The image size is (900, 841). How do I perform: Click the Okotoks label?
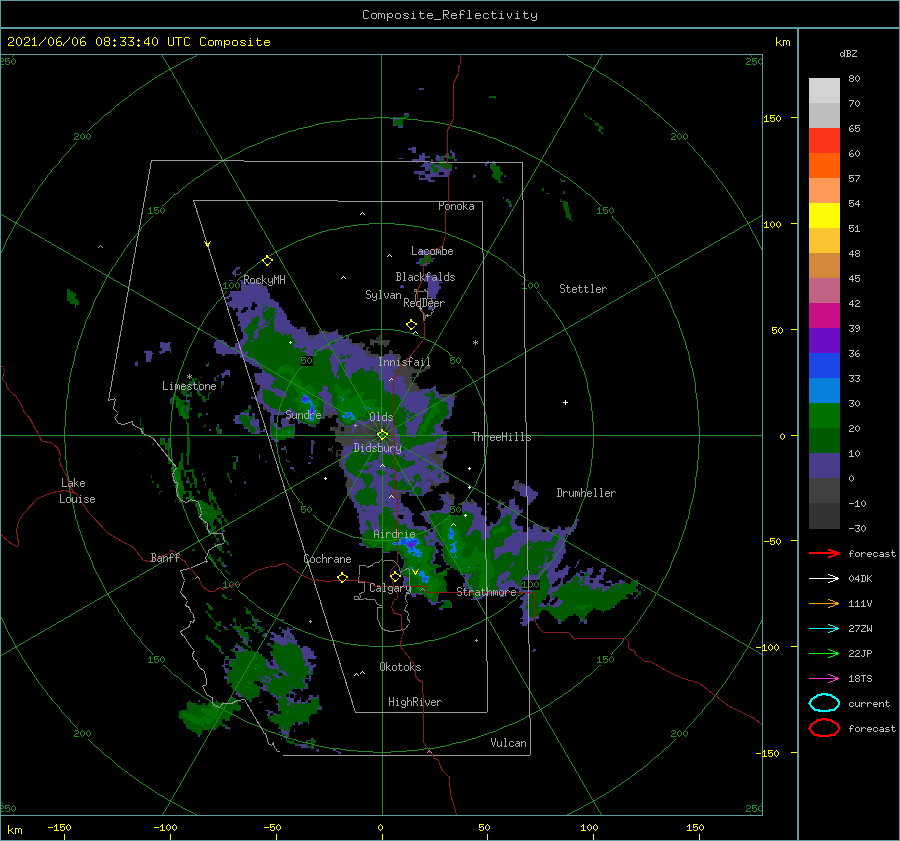[x=400, y=667]
